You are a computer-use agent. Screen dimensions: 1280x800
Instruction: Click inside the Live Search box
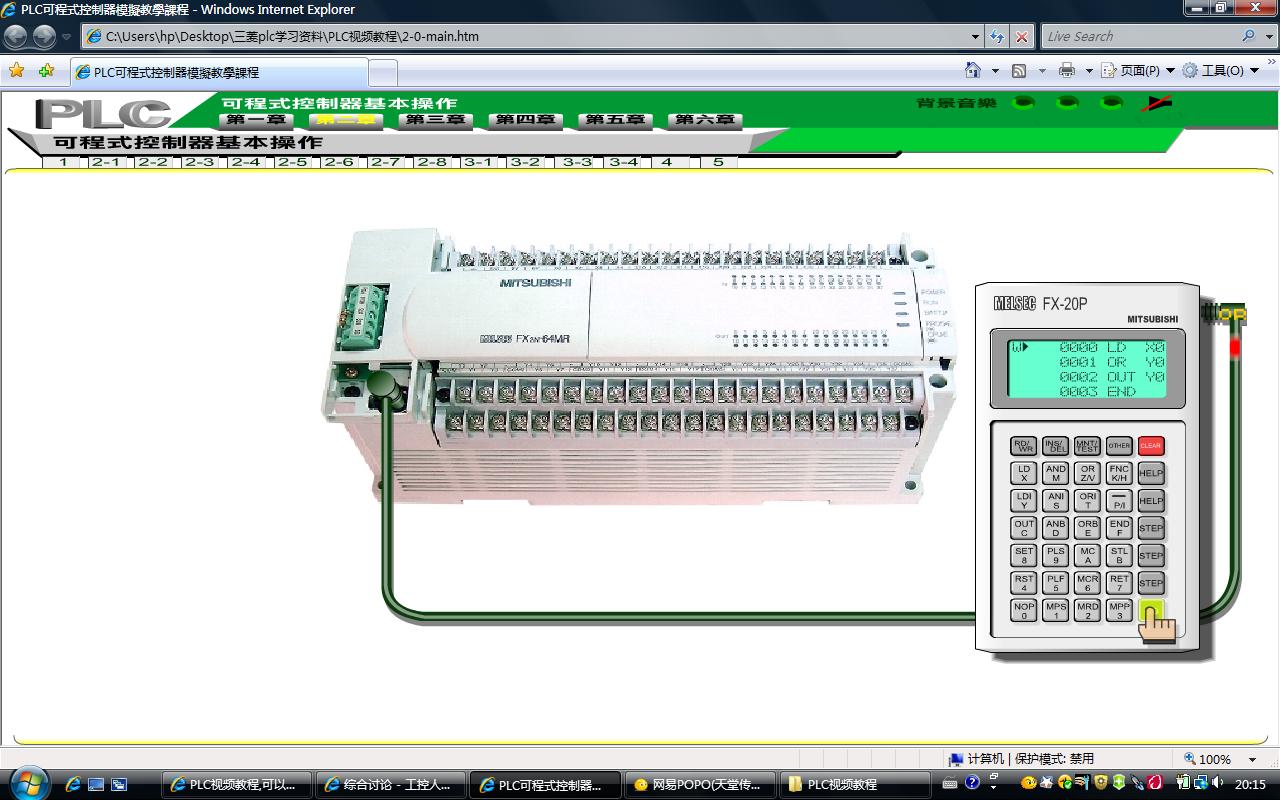tap(1138, 37)
